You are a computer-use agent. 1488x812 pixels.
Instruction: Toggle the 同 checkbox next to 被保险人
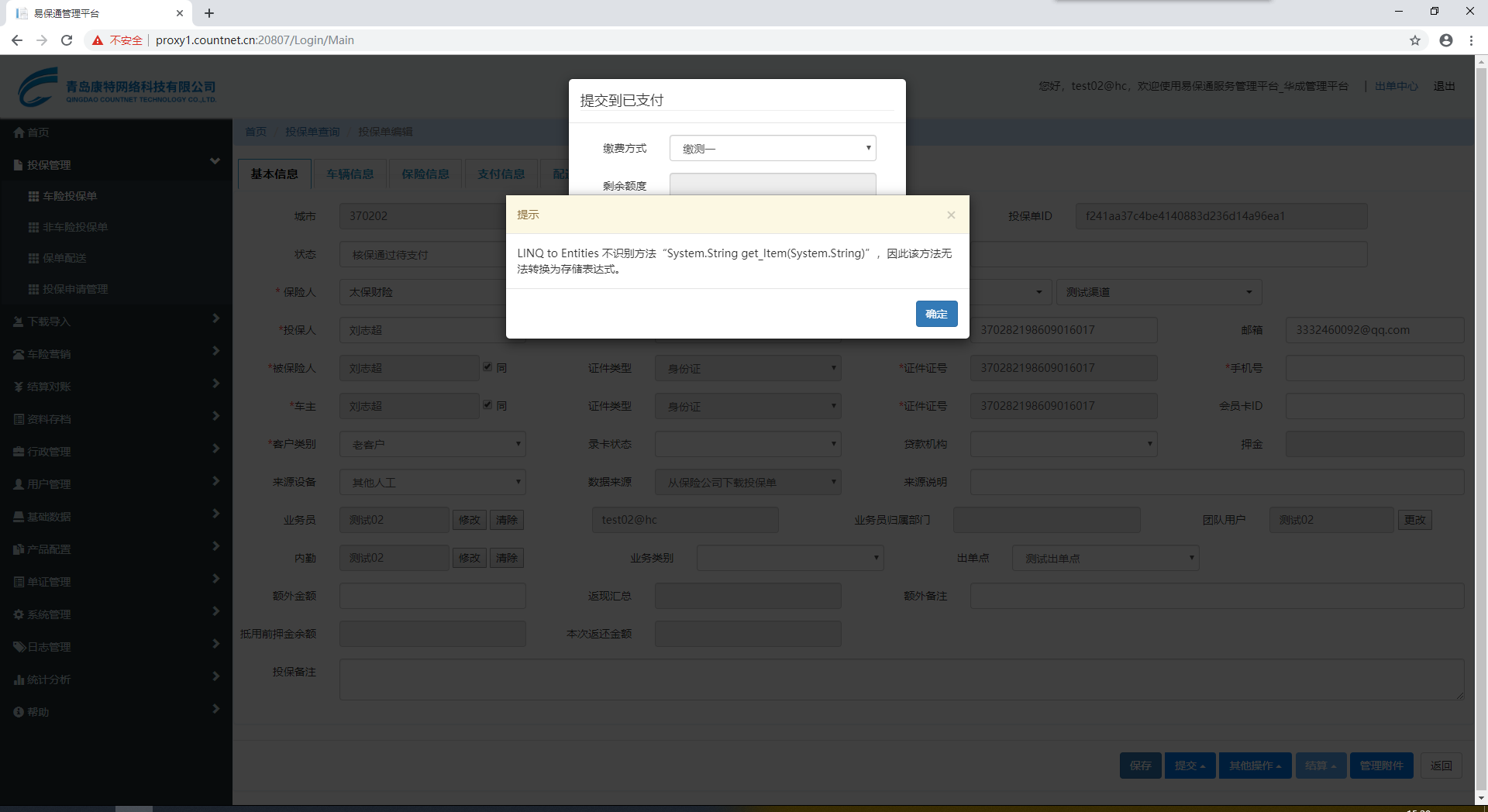click(x=487, y=367)
